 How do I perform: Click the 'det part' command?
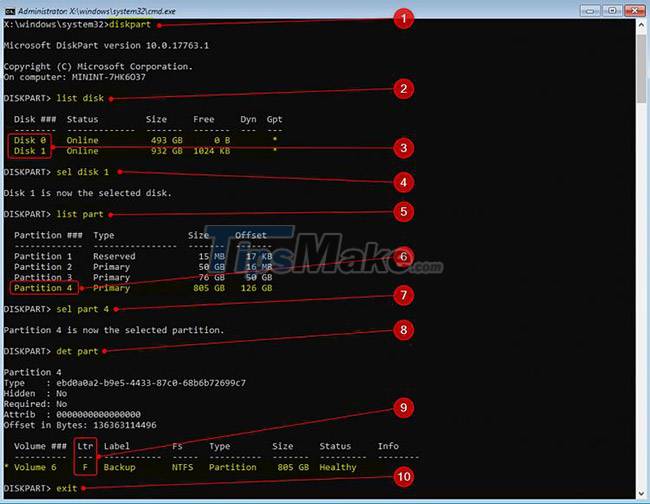(77, 351)
